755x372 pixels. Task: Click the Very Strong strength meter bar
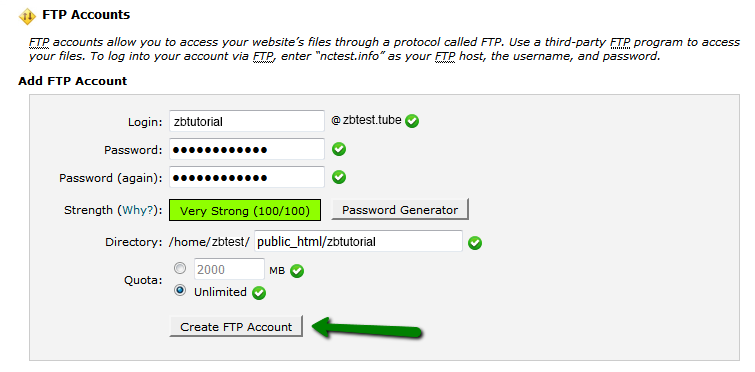[x=245, y=210]
